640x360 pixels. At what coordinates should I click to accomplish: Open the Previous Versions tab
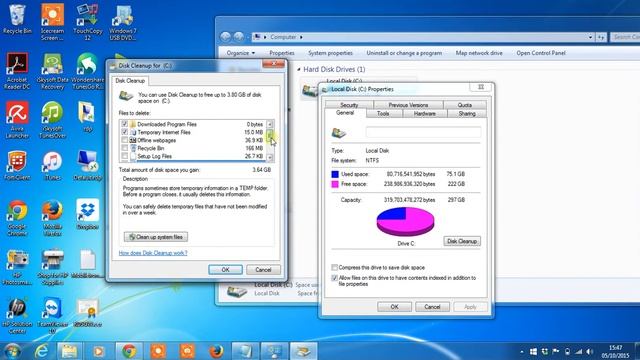408,105
